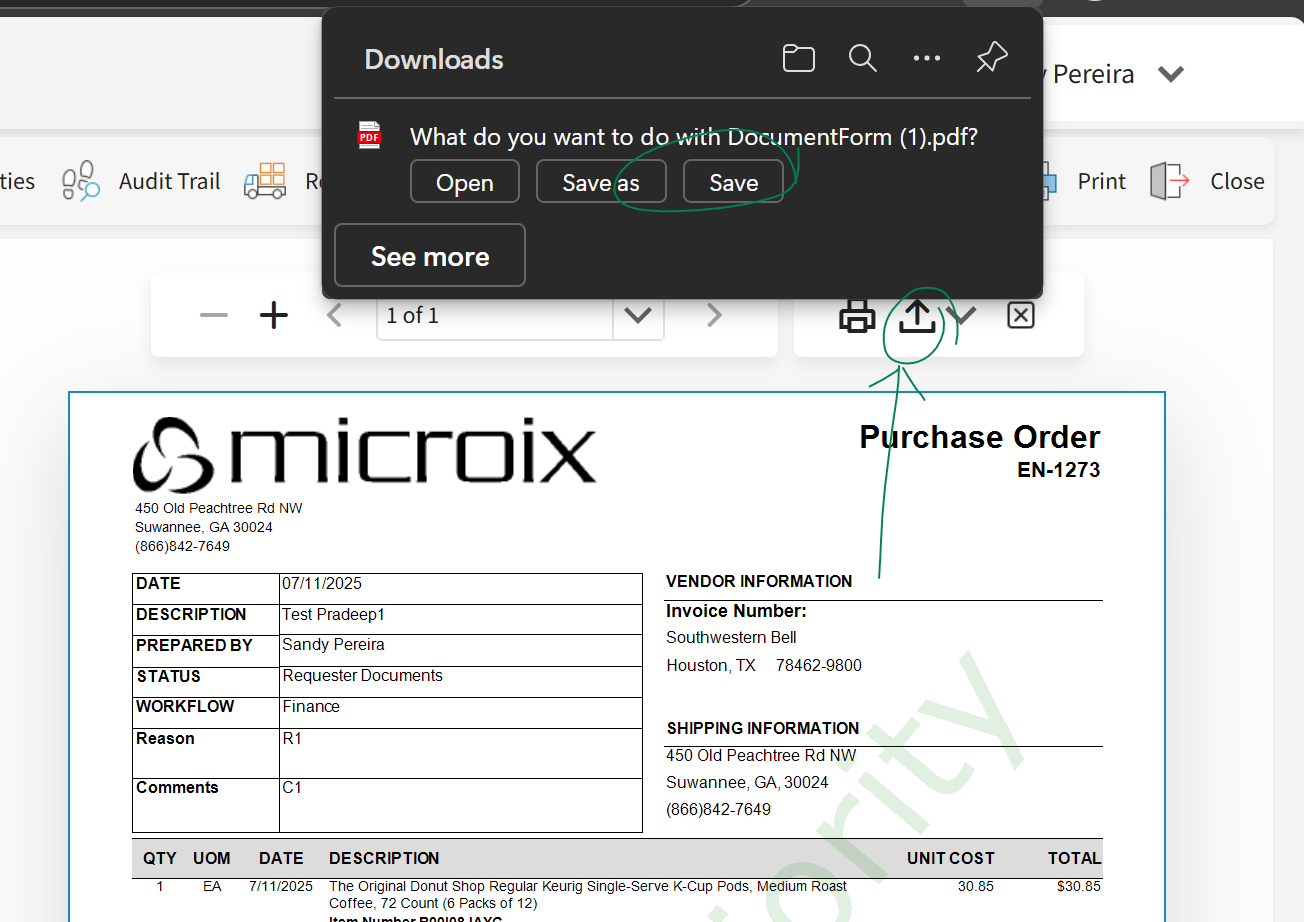Viewport: 1304px width, 922px height.
Task: Expand the user account chevron beside Pereira
Action: (1171, 74)
